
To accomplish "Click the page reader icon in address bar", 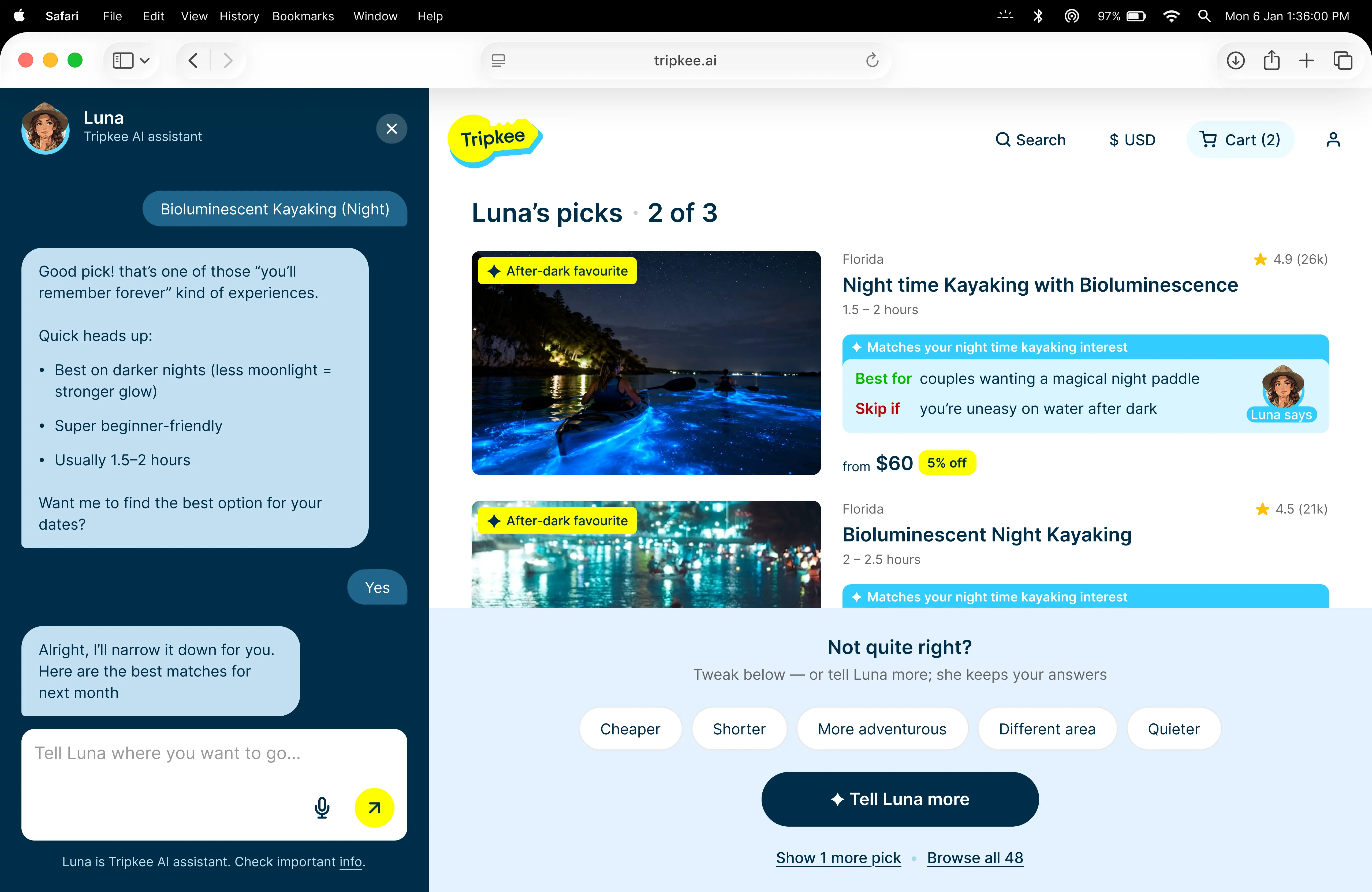I will [x=498, y=60].
